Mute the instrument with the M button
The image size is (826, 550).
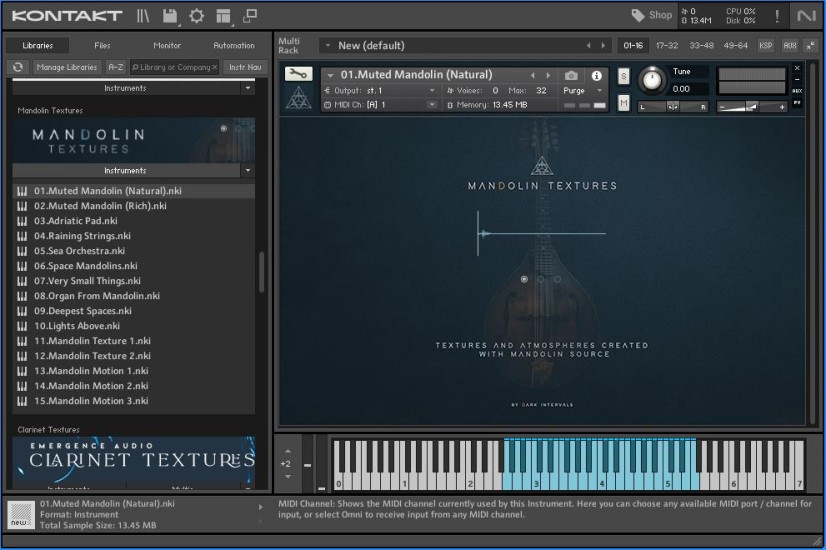(624, 102)
